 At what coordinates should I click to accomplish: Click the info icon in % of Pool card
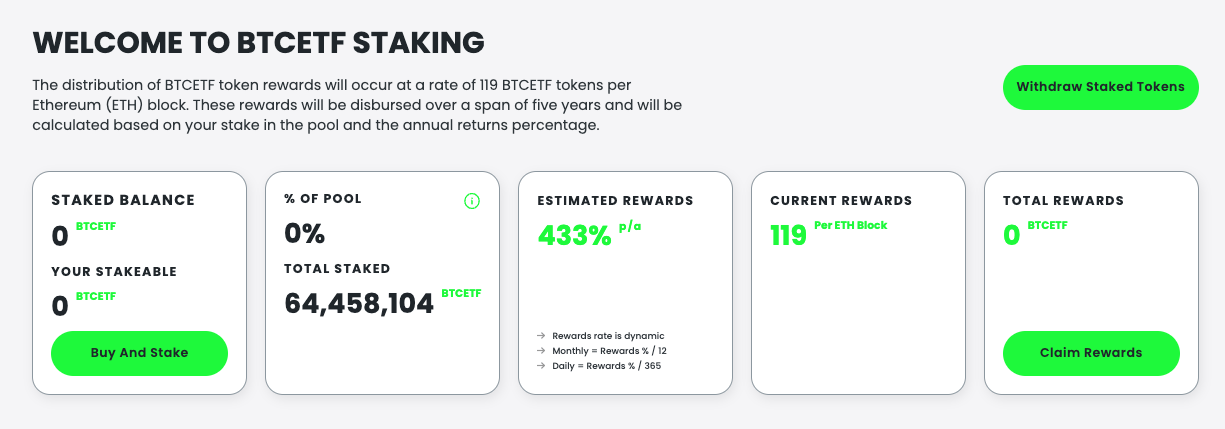pyautogui.click(x=472, y=201)
